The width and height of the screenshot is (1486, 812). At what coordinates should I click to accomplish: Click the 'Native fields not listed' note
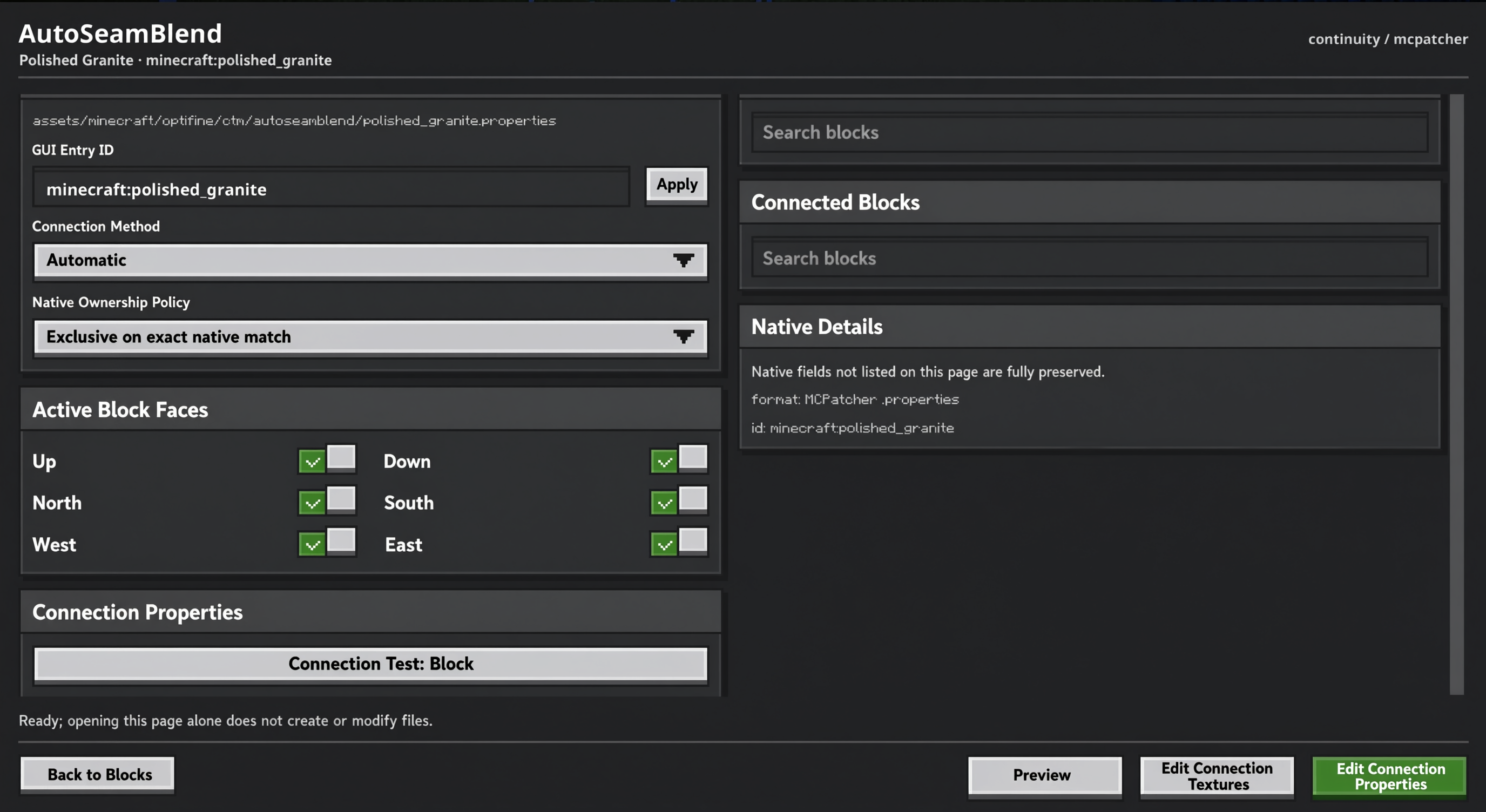pos(928,372)
